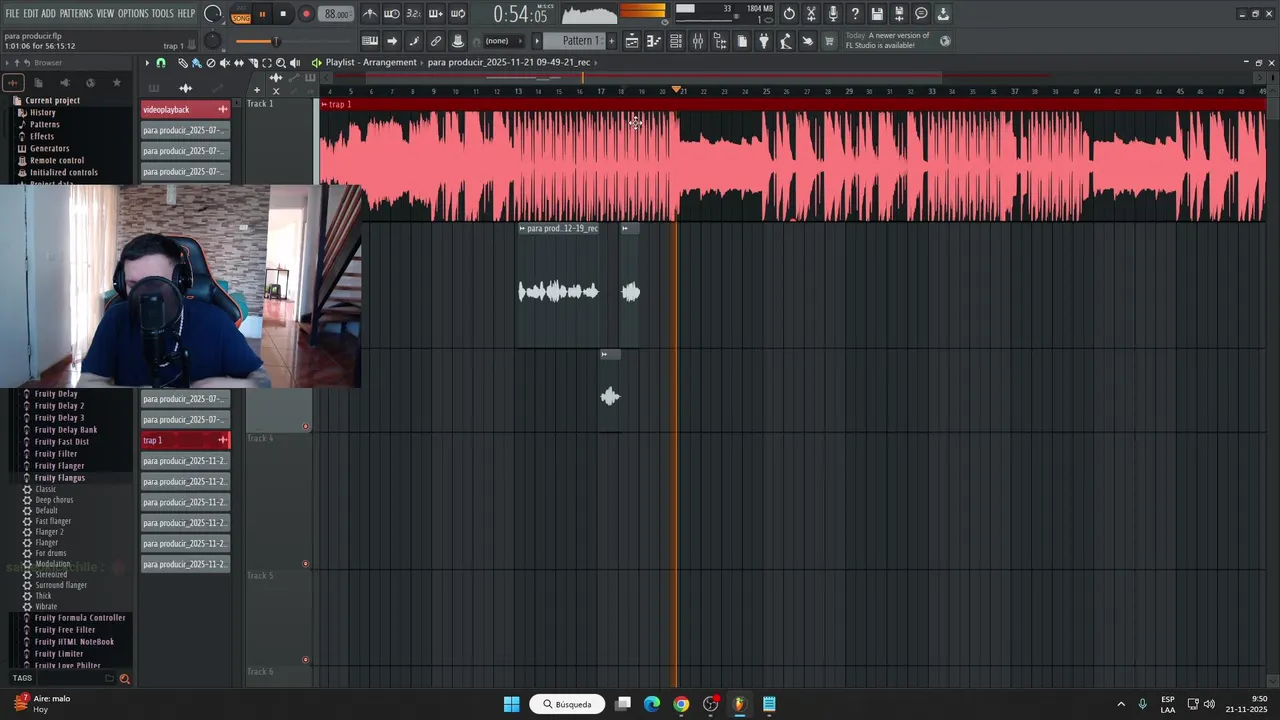Expand Remote control in browser
The height and width of the screenshot is (720, 1280).
click(x=57, y=161)
